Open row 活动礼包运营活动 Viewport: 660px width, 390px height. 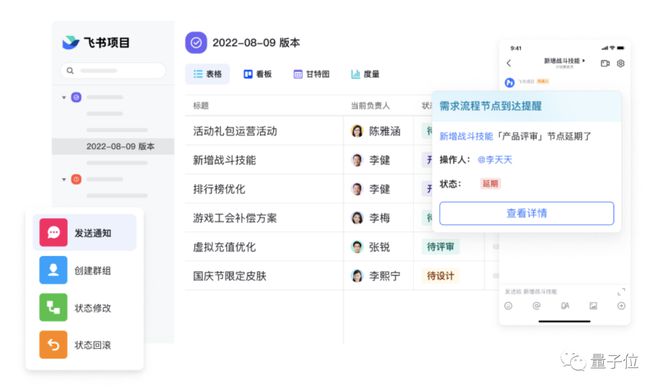235,131
